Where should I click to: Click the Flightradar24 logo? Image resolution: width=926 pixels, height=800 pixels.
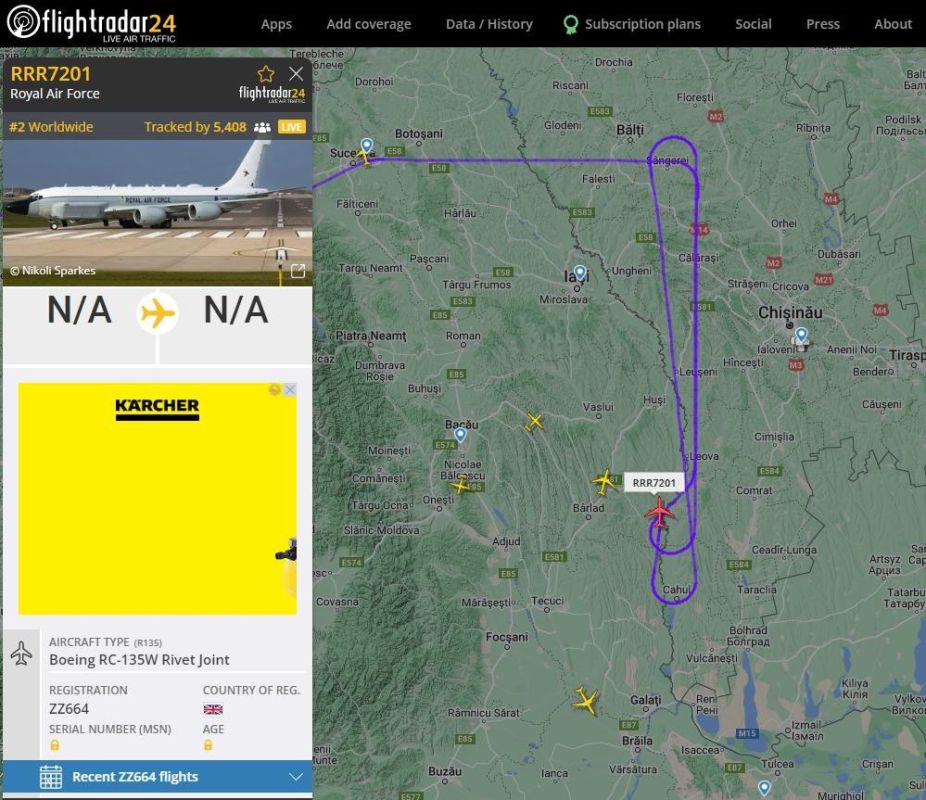click(x=93, y=23)
